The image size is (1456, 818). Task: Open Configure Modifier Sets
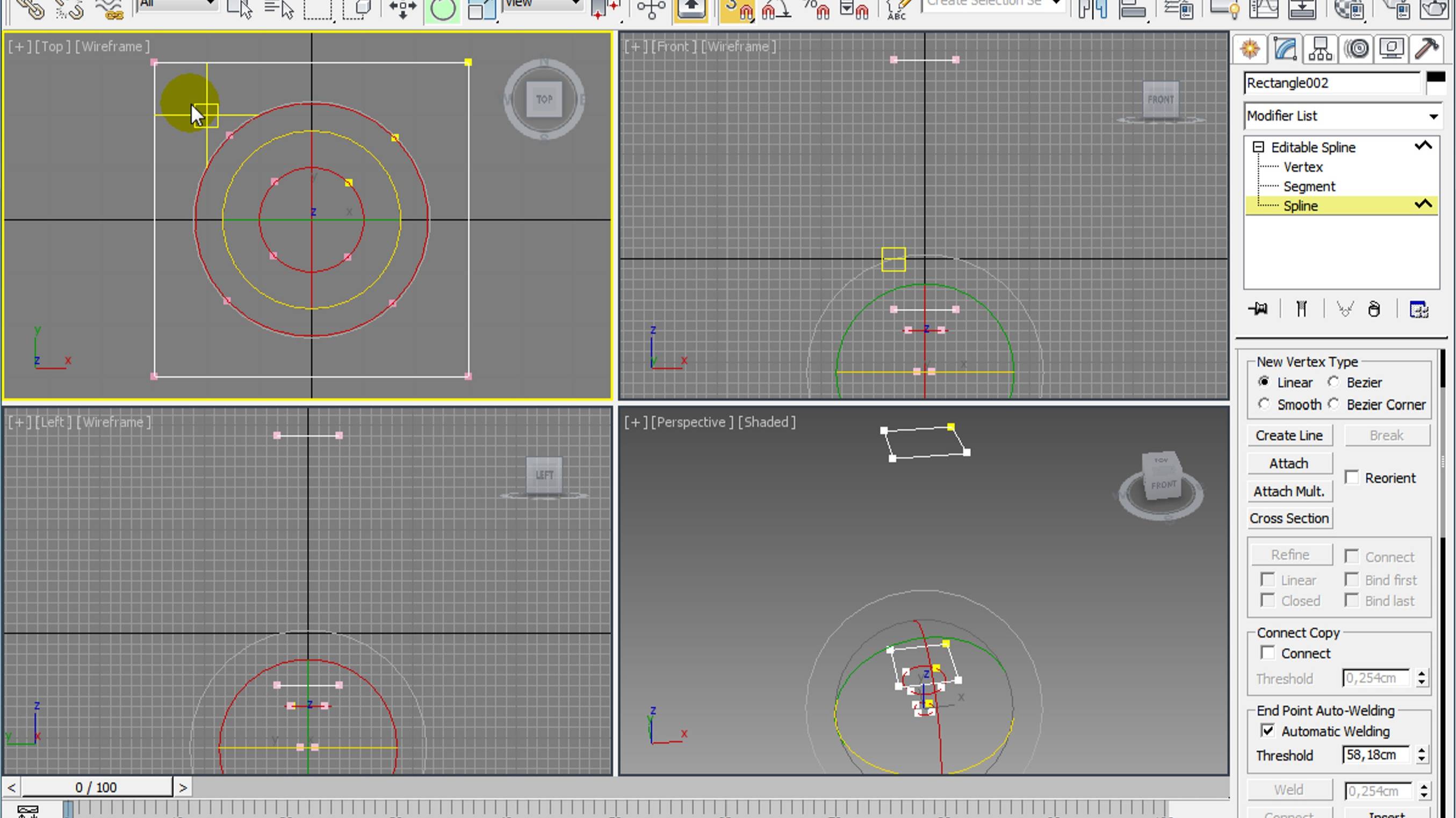pos(1419,308)
